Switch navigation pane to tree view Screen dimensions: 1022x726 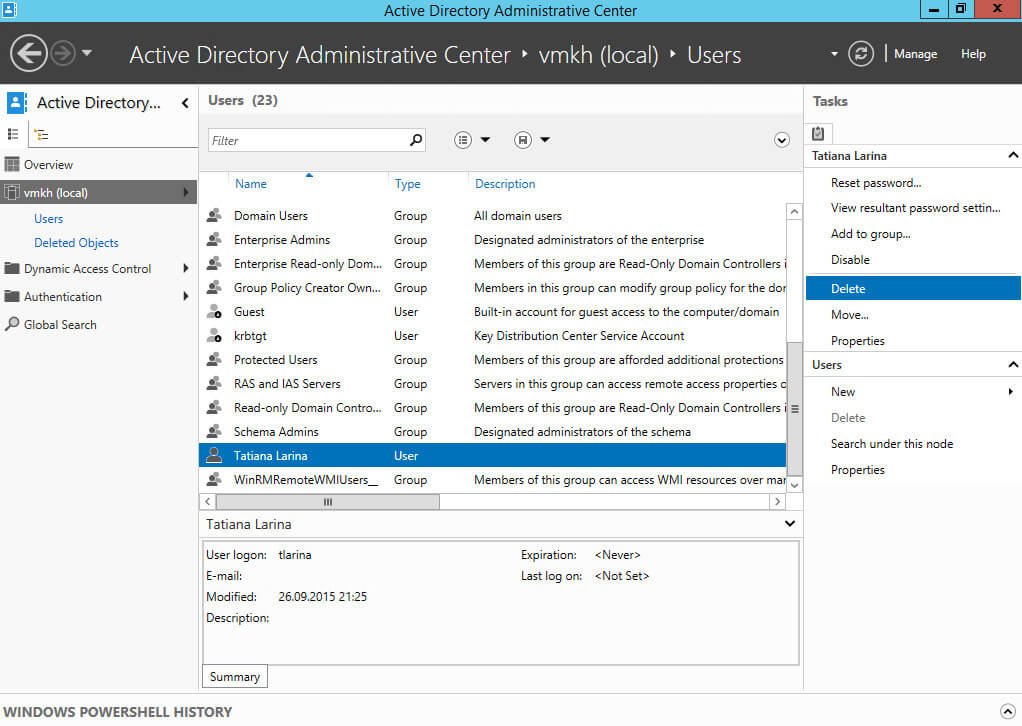(x=42, y=135)
